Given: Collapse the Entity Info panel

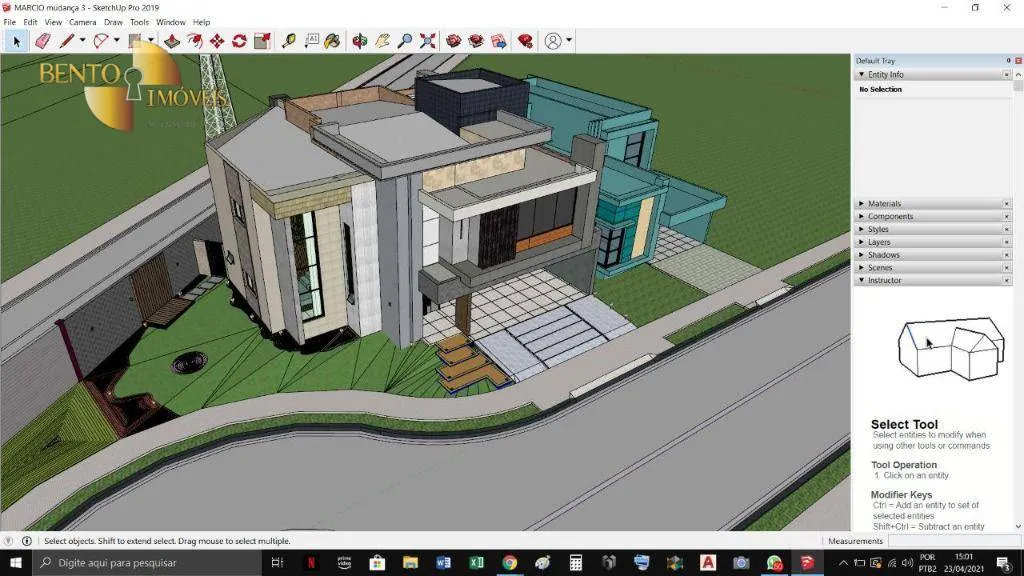Looking at the screenshot, I should click(861, 74).
